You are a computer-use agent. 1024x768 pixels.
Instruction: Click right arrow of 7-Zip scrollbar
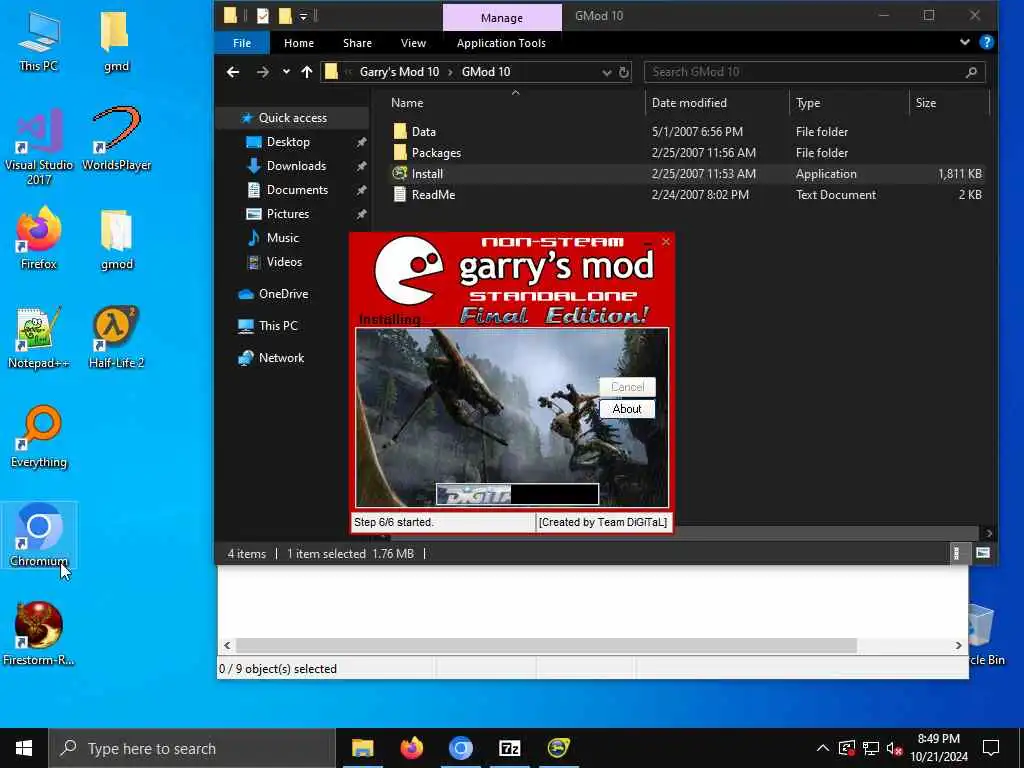click(958, 645)
